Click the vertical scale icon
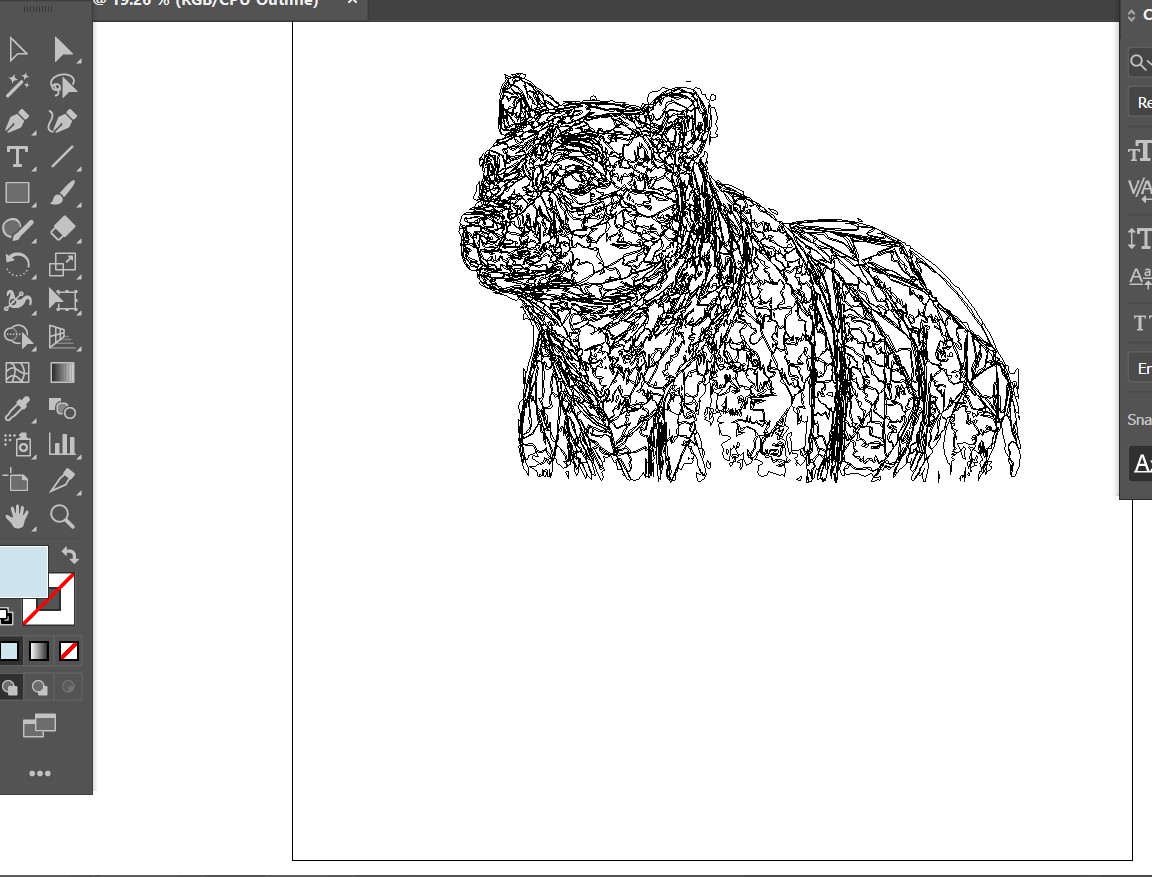 [1140, 238]
